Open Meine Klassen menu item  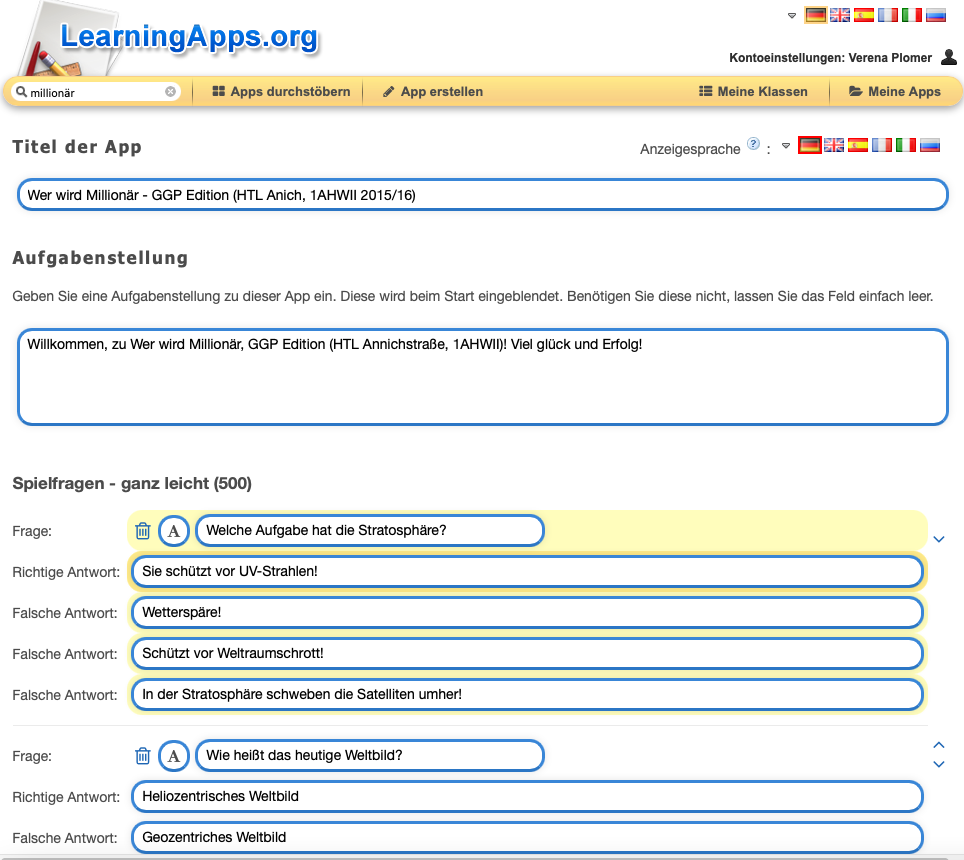coord(753,92)
